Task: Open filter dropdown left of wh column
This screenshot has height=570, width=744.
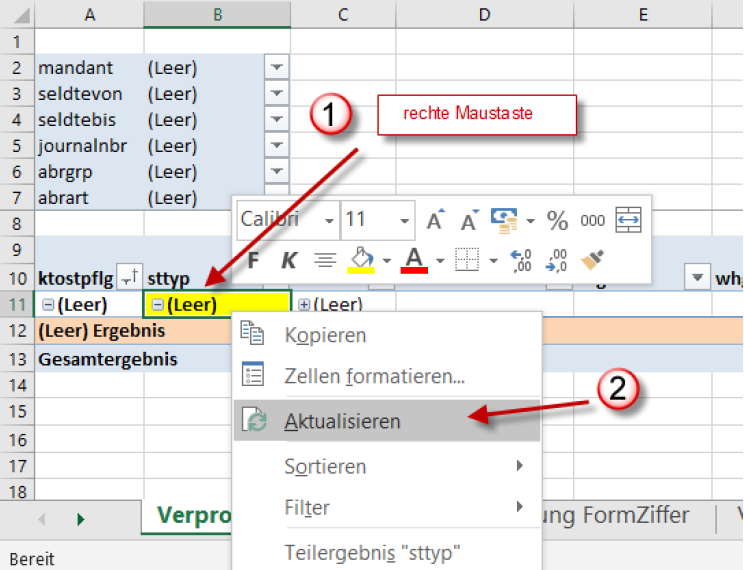Action: point(697,277)
